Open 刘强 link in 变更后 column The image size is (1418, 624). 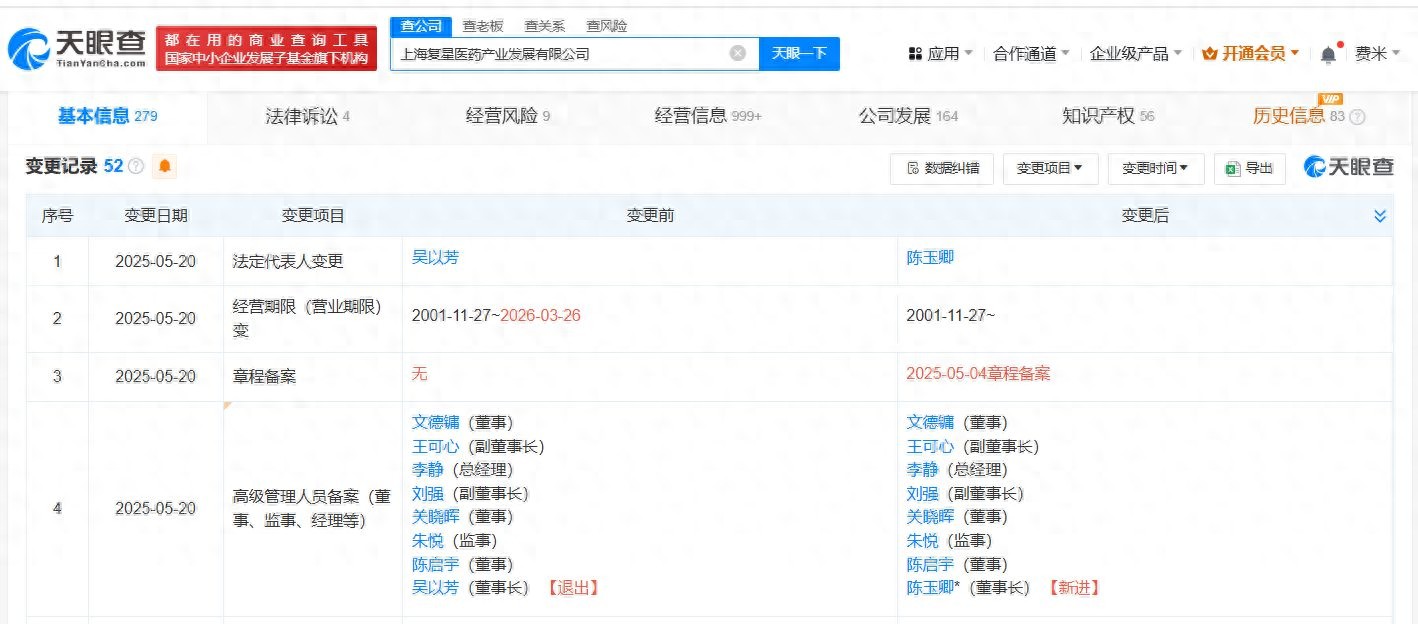tap(922, 493)
